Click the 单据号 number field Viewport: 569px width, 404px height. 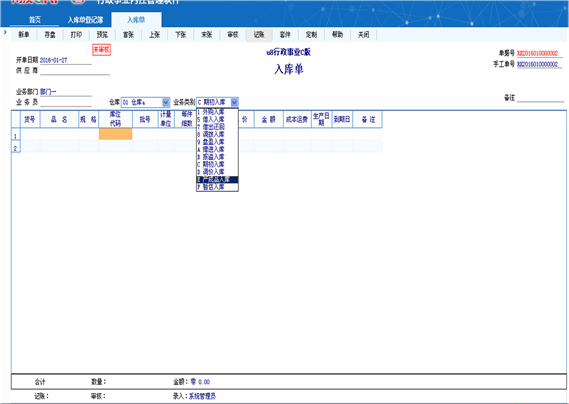click(x=540, y=54)
